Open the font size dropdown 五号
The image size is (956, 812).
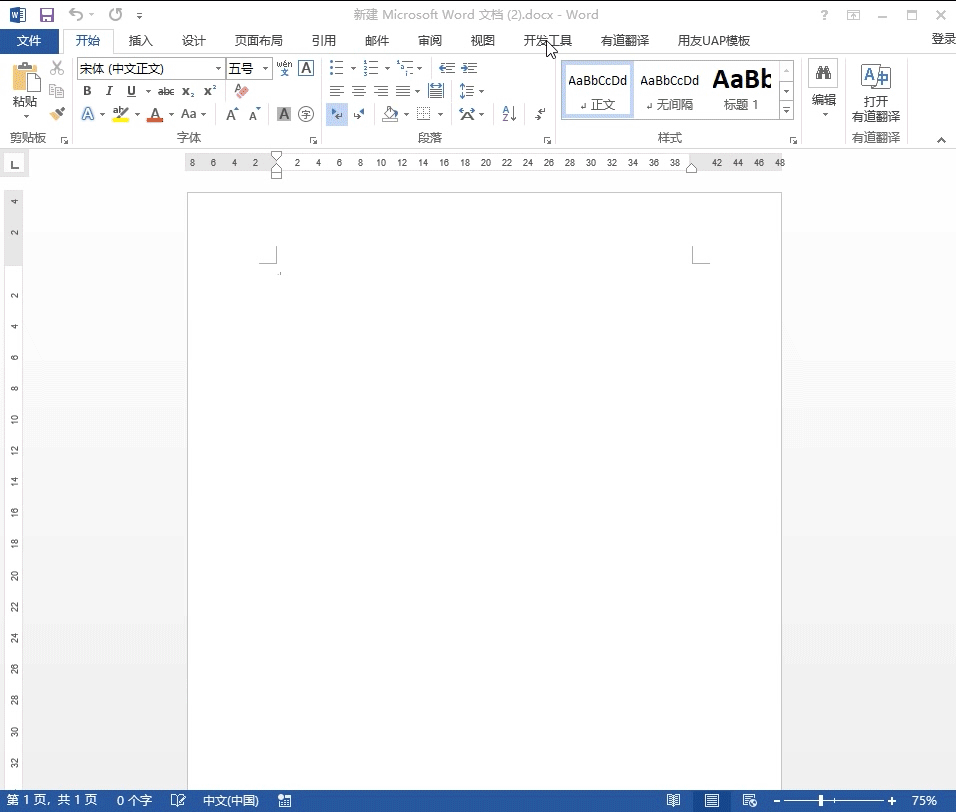265,68
